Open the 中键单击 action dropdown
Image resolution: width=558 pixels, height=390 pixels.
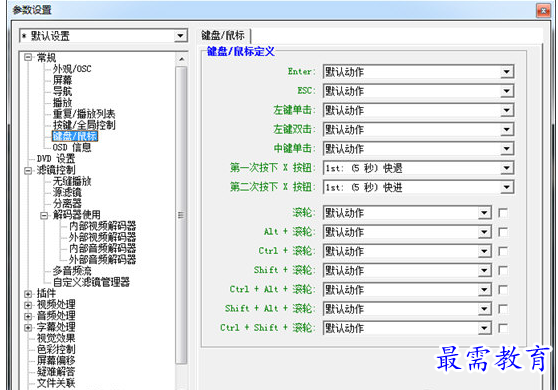[x=418, y=149]
